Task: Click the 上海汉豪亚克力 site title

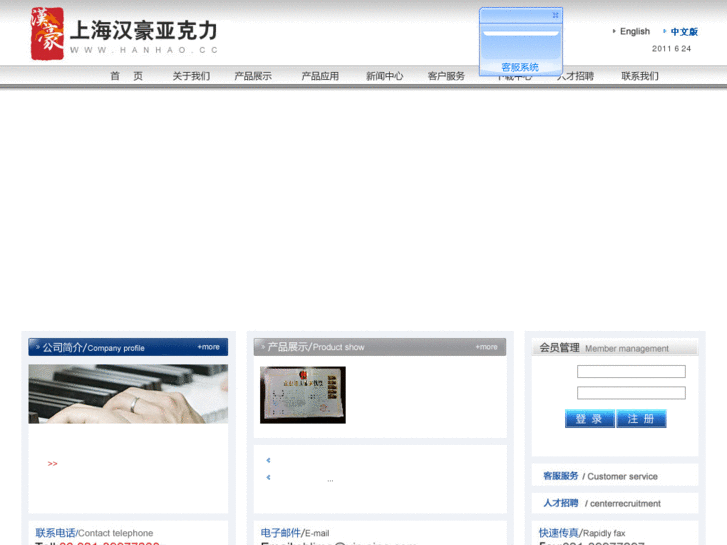Action: (x=144, y=31)
